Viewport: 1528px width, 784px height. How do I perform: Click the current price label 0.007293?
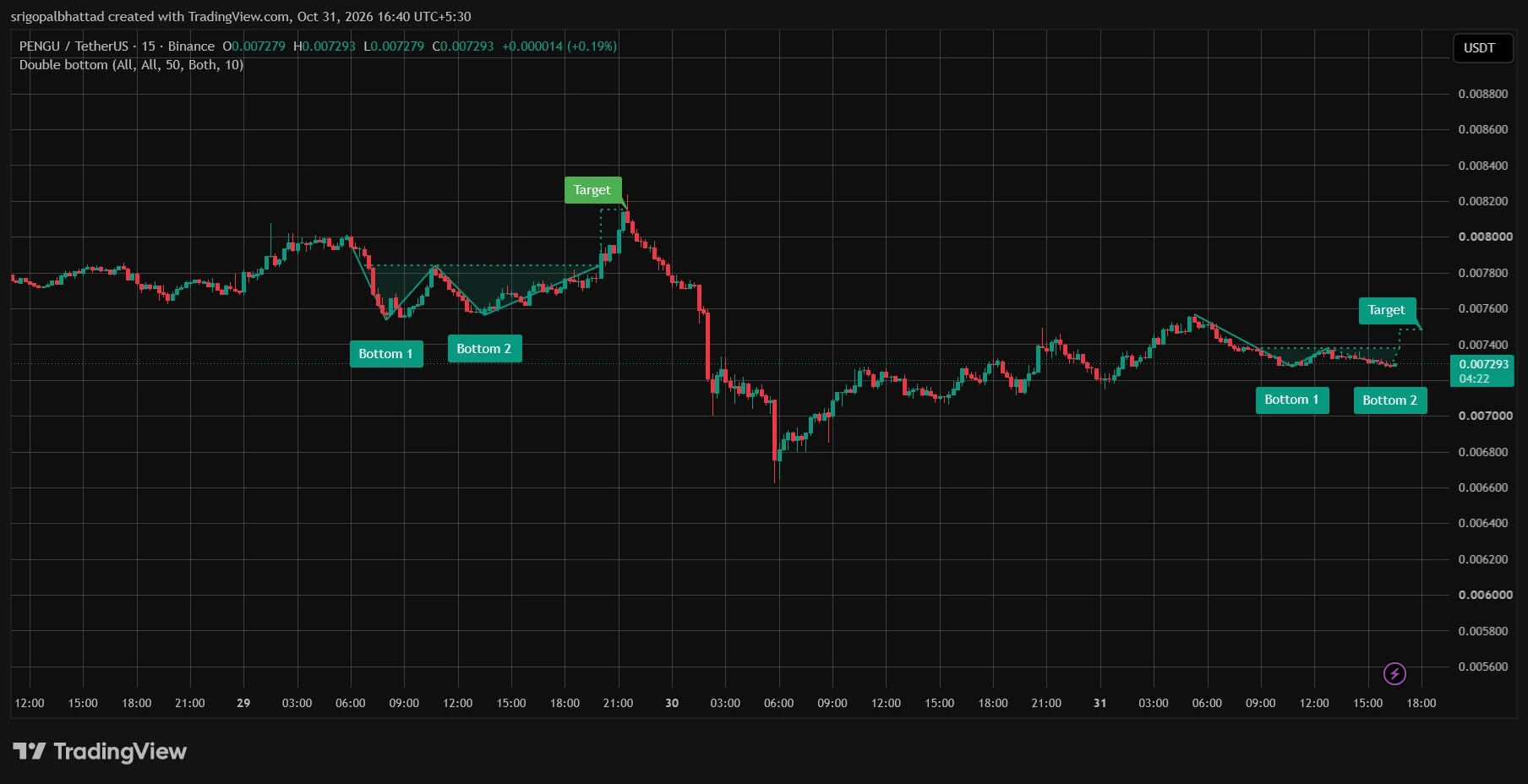coord(1483,371)
